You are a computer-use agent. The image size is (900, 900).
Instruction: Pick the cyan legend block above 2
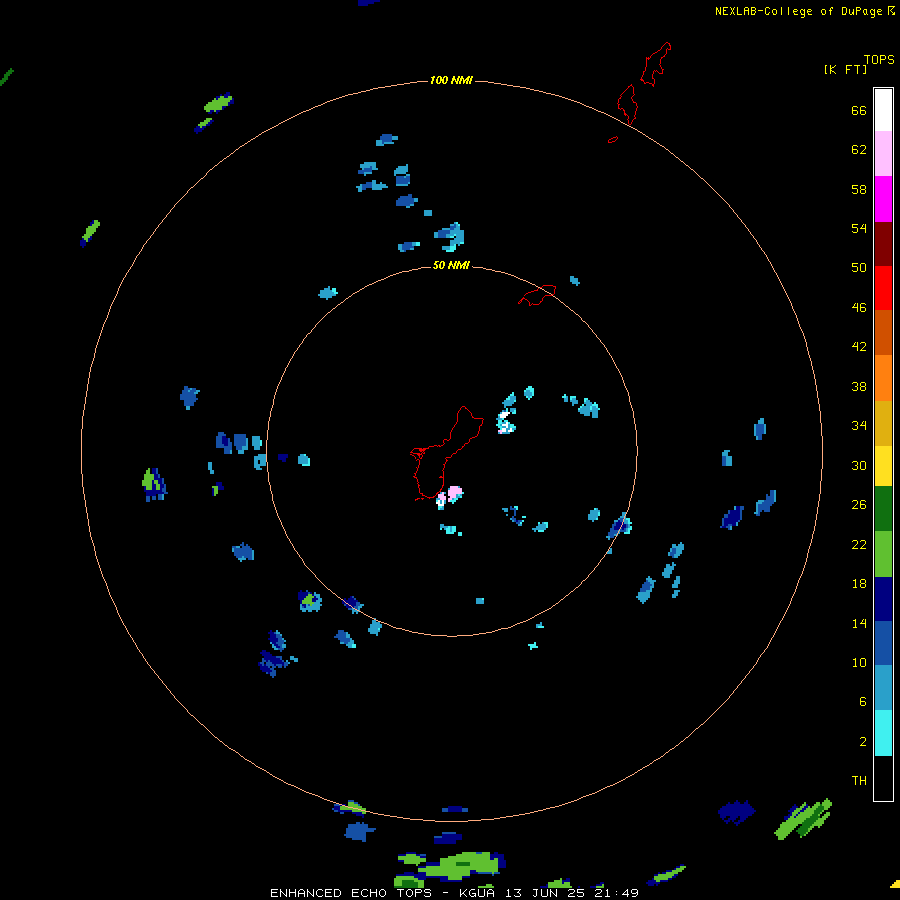883,733
